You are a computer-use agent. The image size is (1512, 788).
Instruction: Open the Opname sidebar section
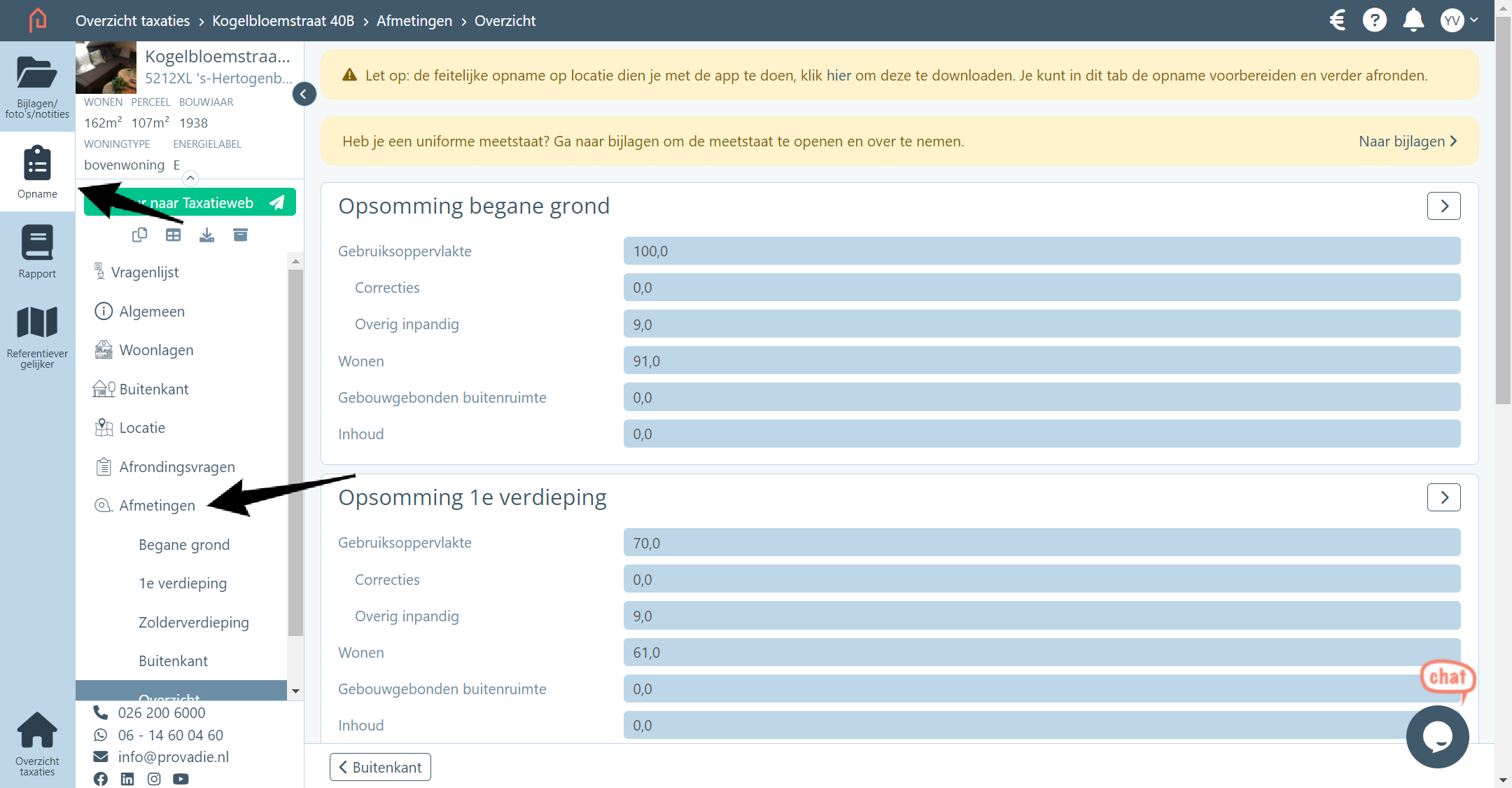(x=37, y=172)
